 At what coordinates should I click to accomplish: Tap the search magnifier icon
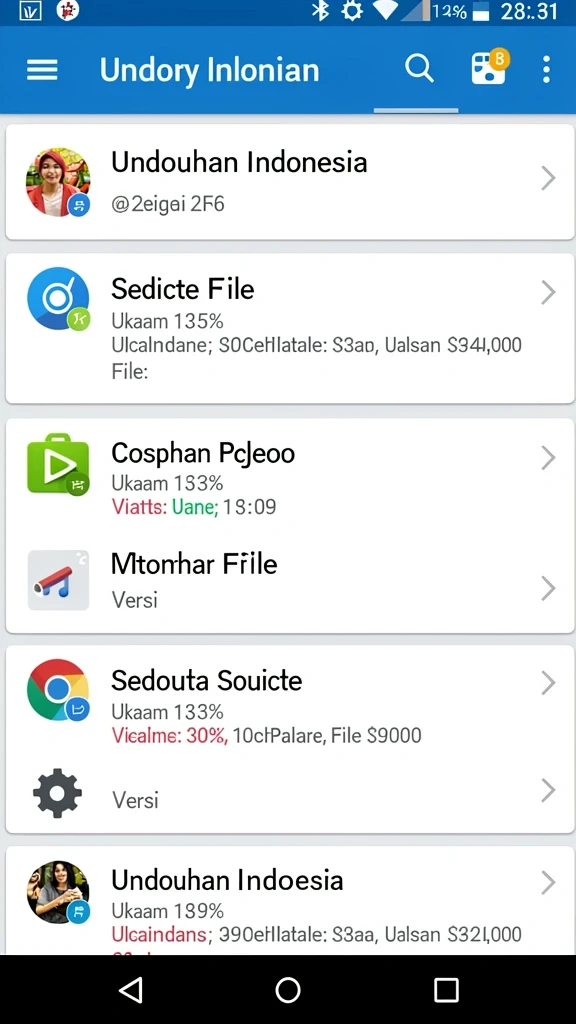pyautogui.click(x=419, y=69)
